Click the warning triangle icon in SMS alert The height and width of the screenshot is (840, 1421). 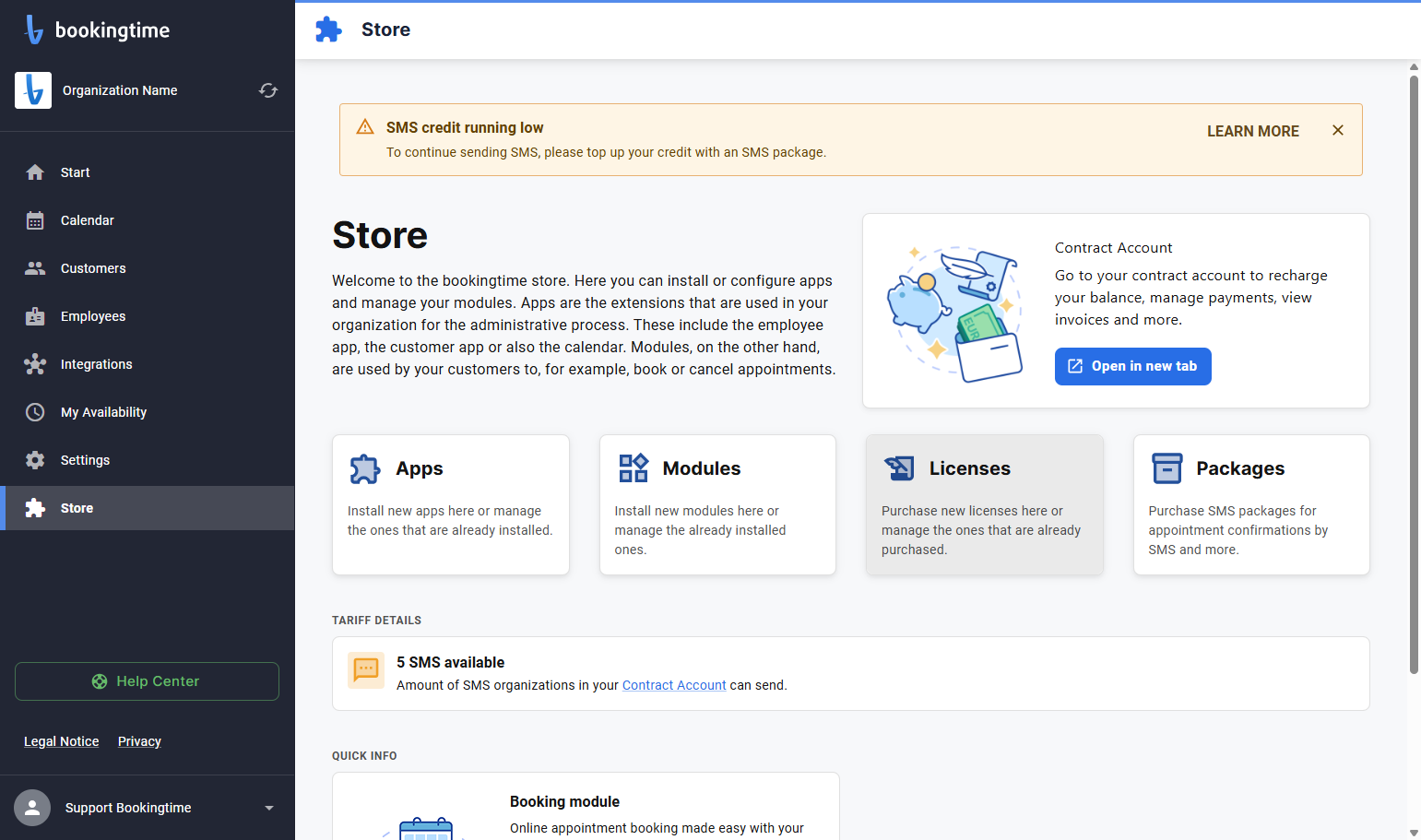pos(365,127)
